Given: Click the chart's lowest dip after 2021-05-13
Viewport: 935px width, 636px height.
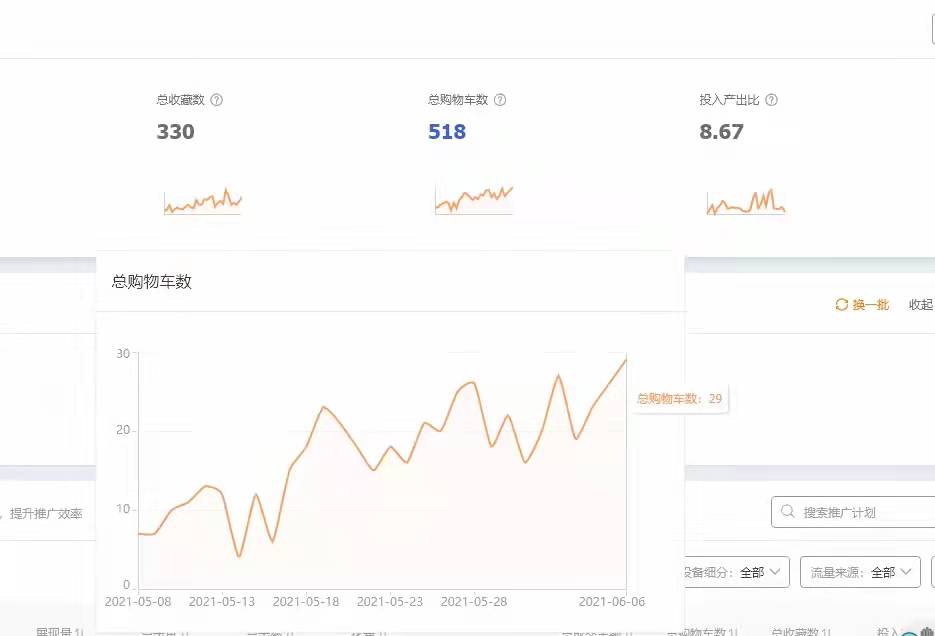Looking at the screenshot, I should click(x=239, y=556).
